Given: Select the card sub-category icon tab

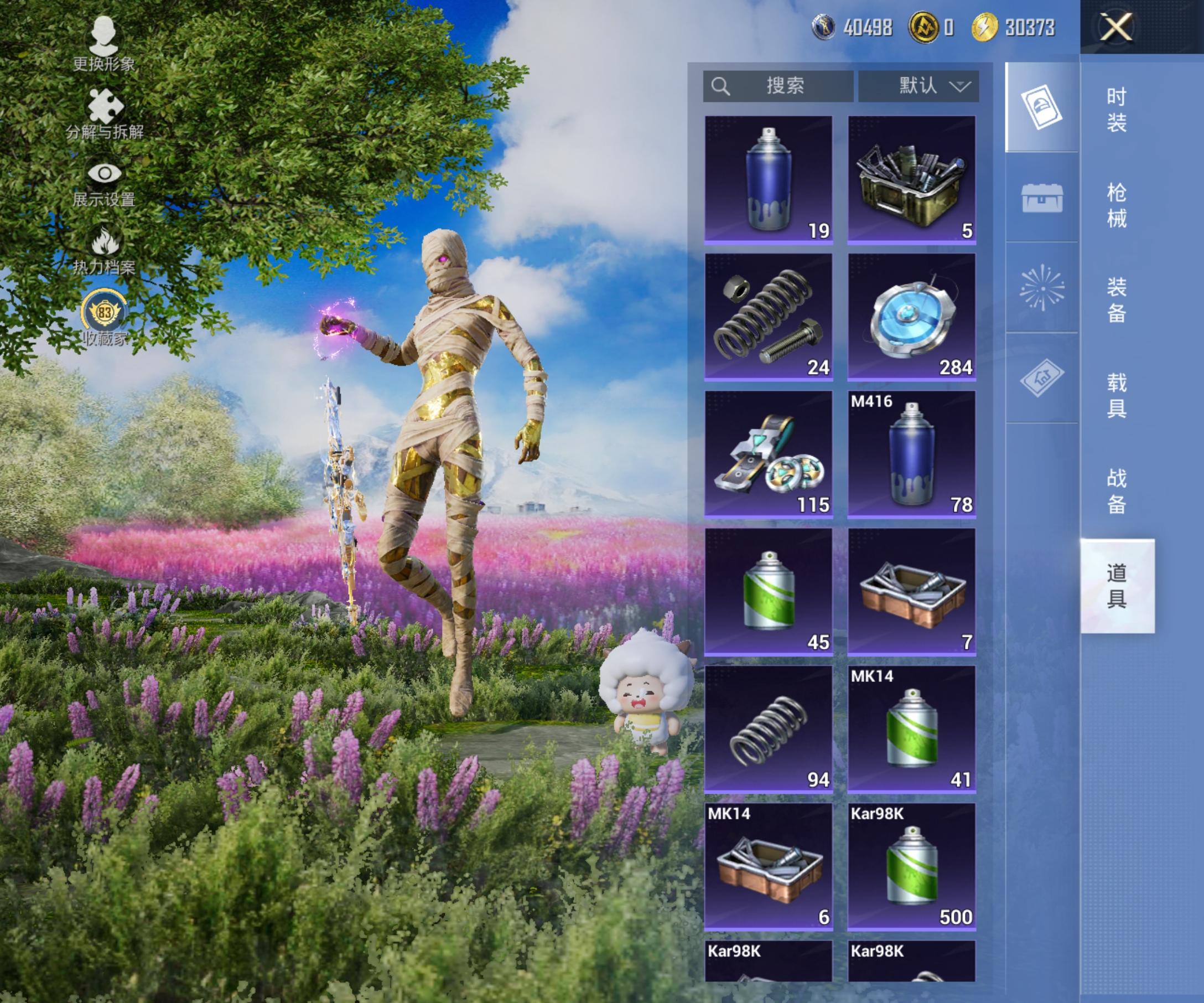Looking at the screenshot, I should coord(1042,107).
